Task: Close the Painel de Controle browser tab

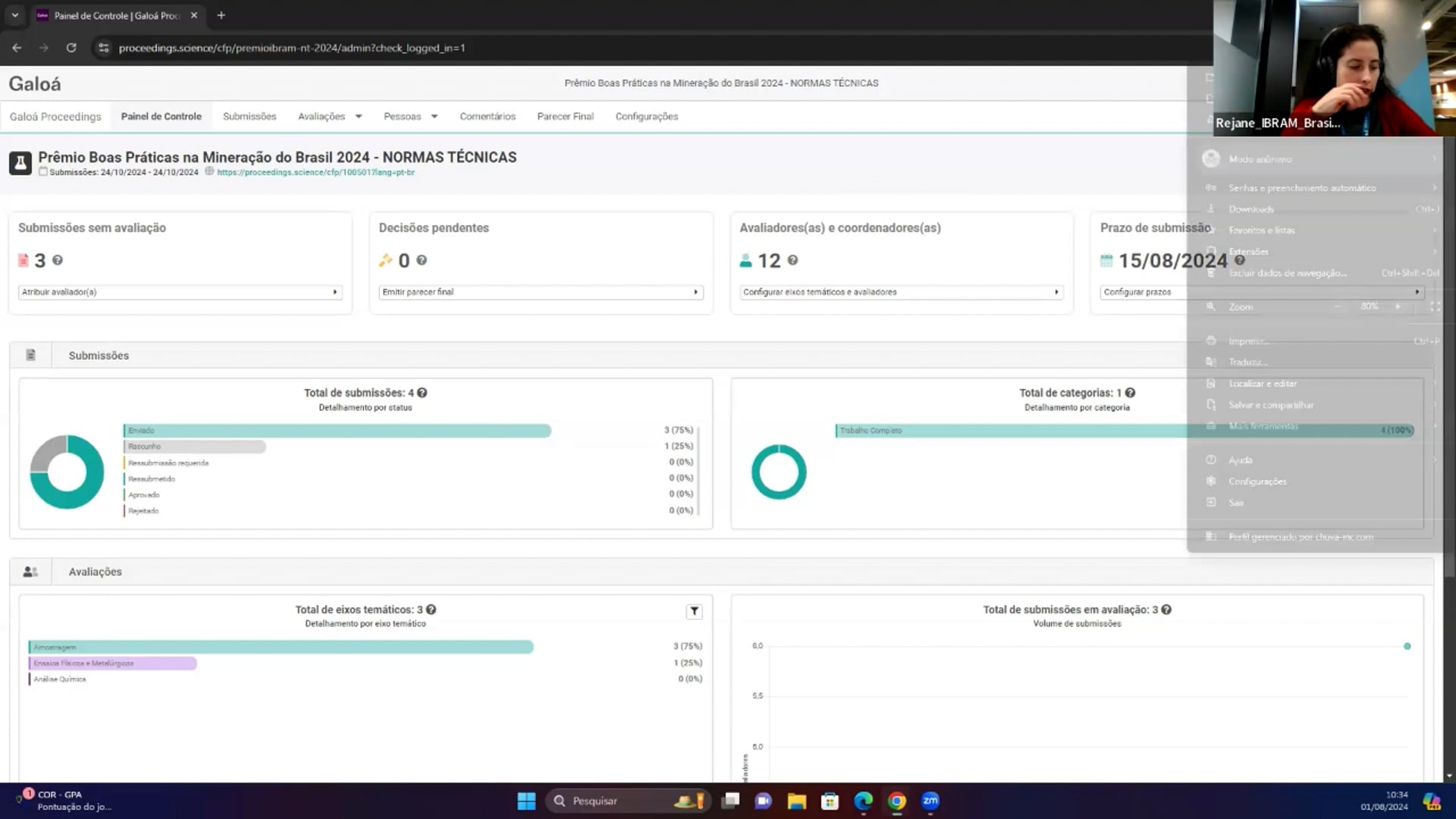Action: [194, 15]
